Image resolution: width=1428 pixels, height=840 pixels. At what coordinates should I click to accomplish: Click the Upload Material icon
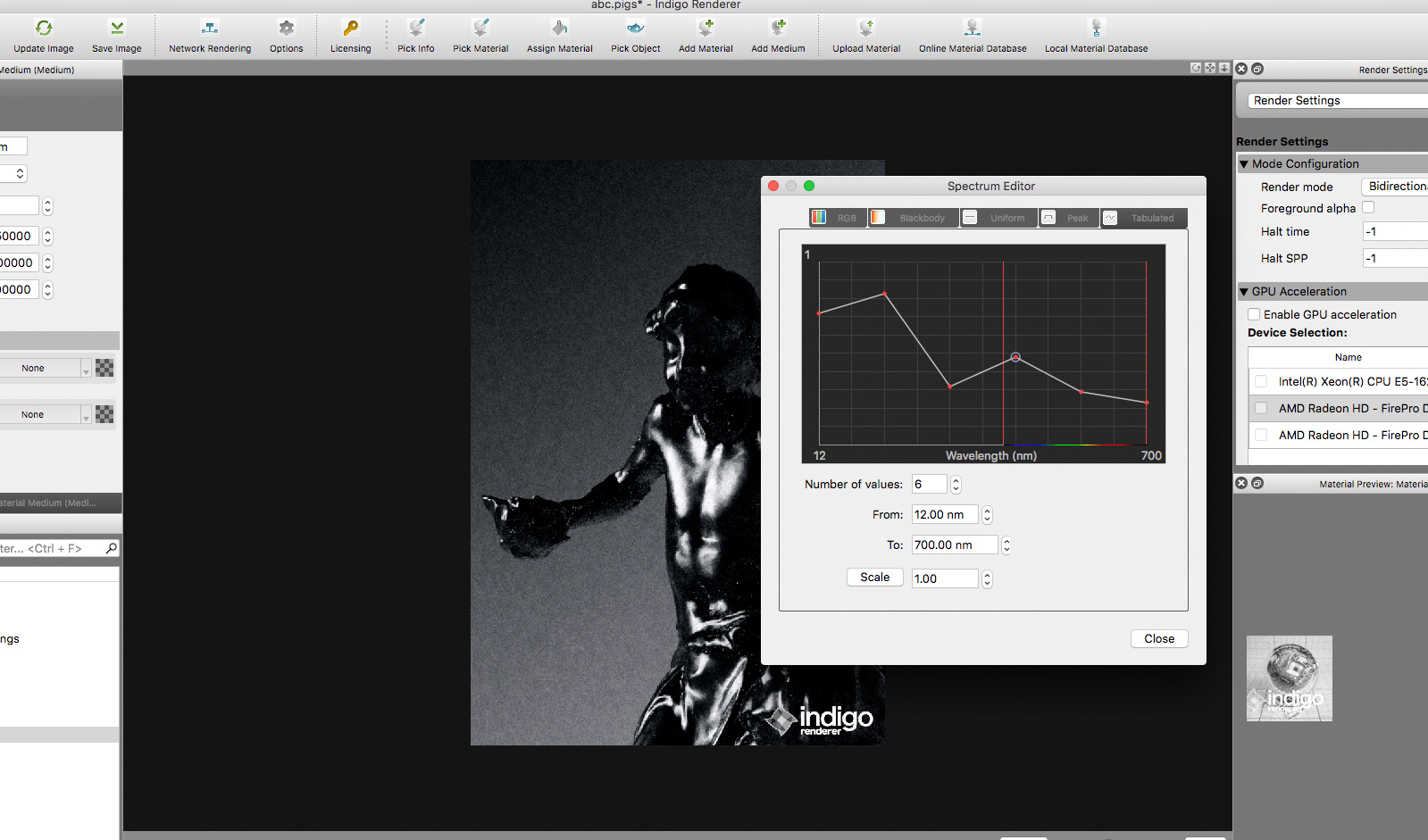[866, 29]
